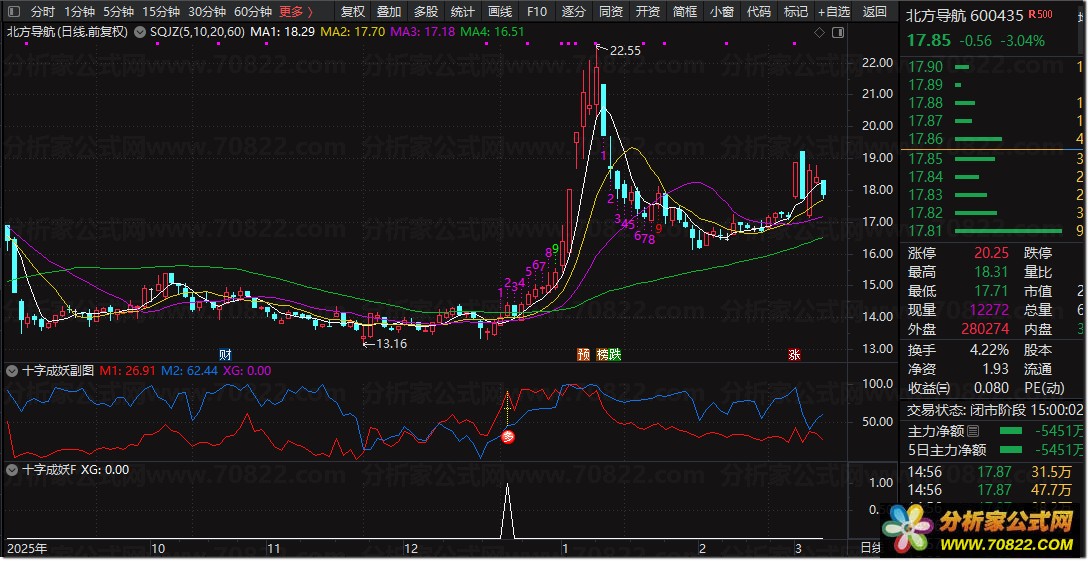Switch to 分时 intraday view
This screenshot has height=561, width=1090.
43,11
